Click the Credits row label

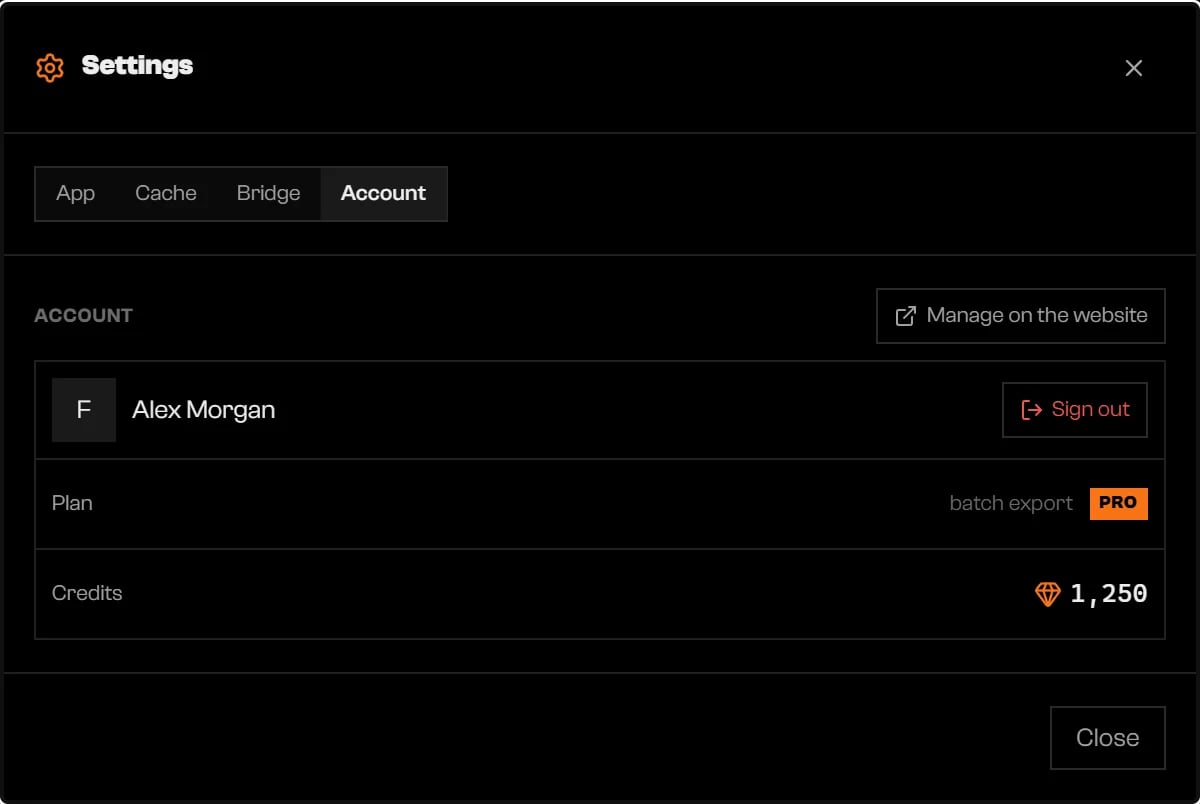tap(87, 594)
